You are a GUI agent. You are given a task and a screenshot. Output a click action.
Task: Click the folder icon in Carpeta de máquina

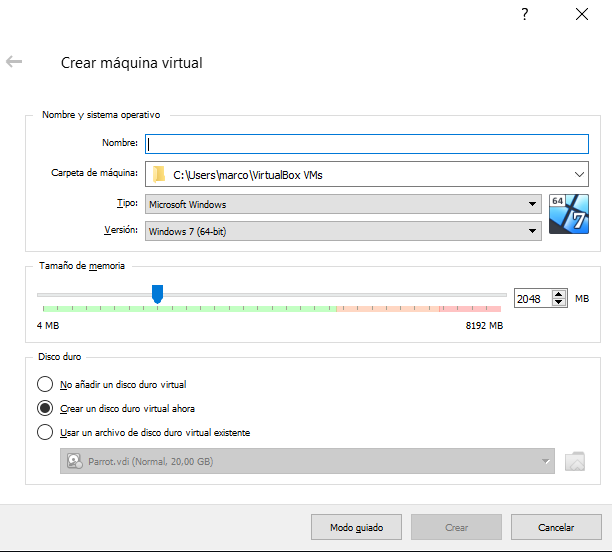click(159, 175)
